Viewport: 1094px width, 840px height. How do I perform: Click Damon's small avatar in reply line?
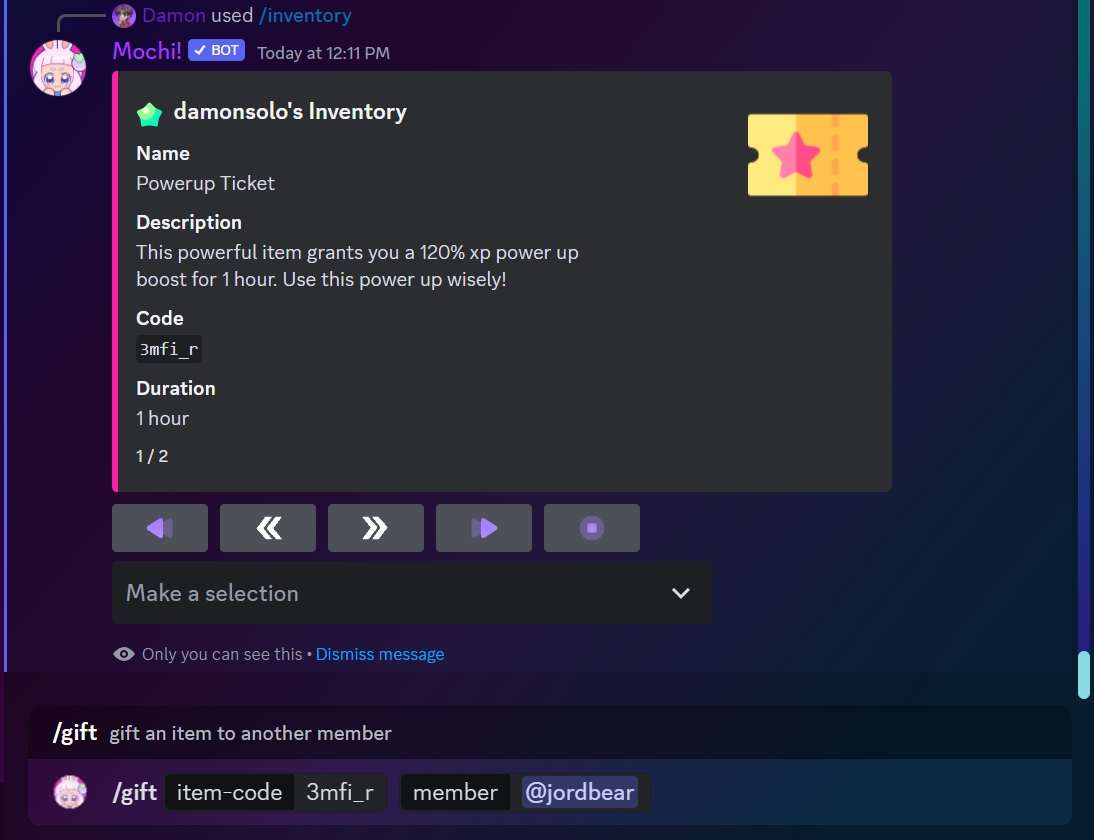click(123, 15)
